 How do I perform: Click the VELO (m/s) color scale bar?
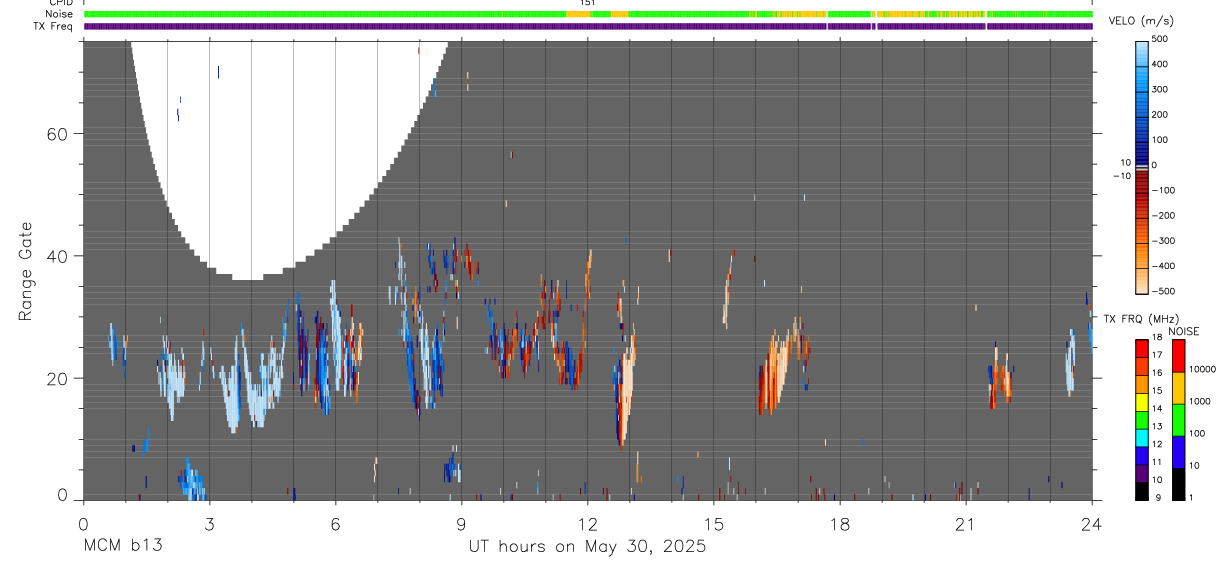coord(1142,165)
